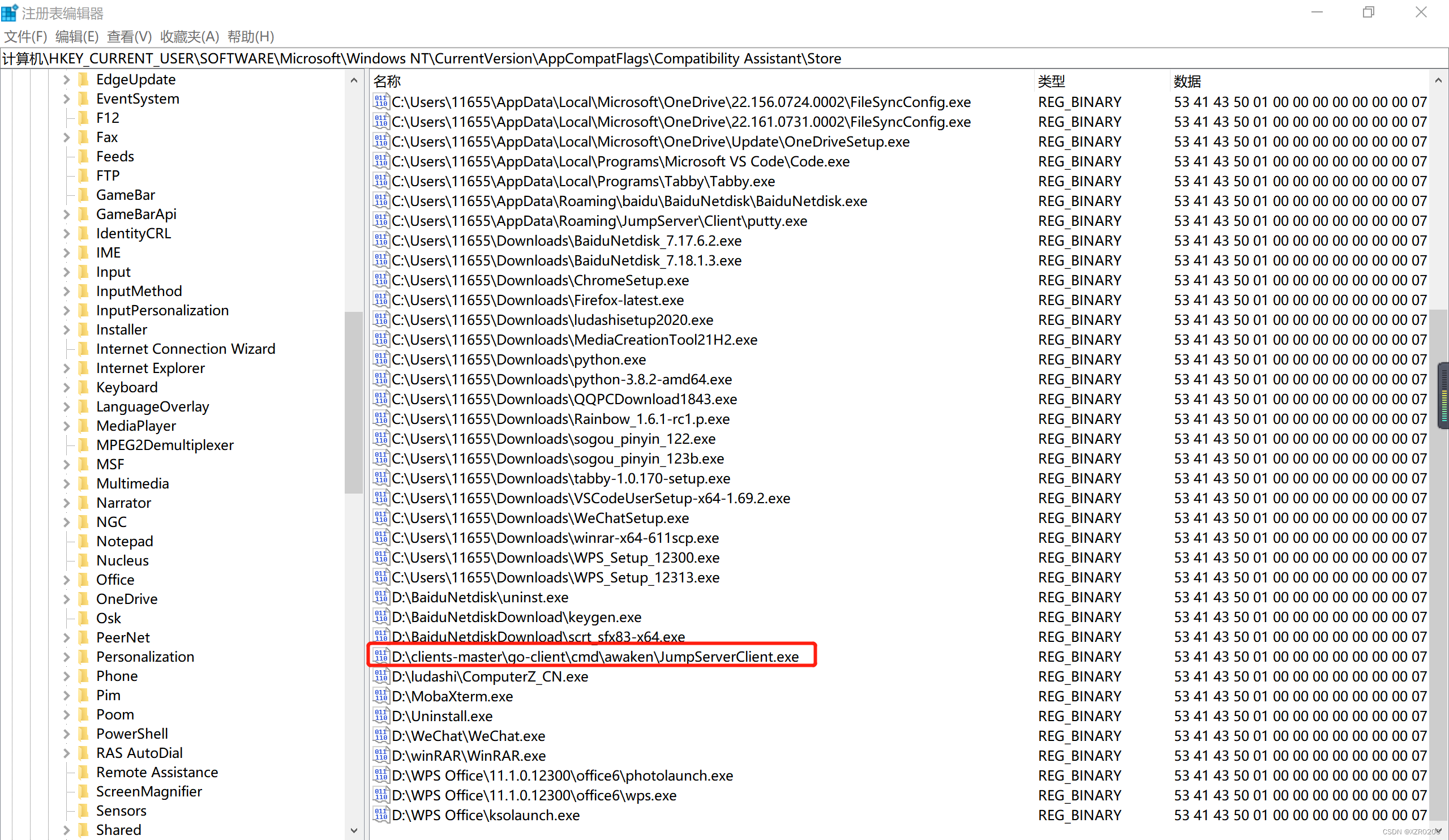Expand the Personalization key
This screenshot has height=840, width=1449.
[66, 657]
